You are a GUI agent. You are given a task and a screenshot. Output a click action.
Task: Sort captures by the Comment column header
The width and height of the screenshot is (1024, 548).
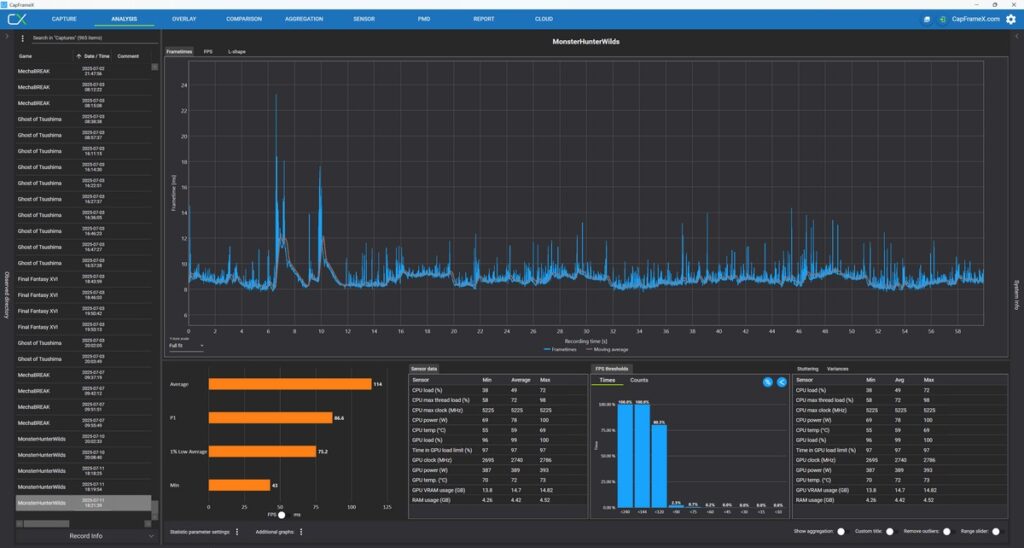128,56
